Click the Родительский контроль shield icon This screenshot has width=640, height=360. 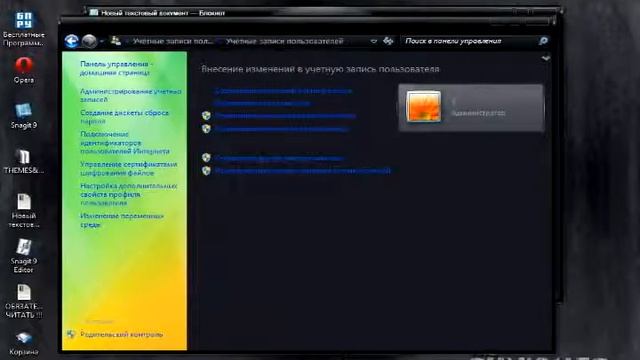pyautogui.click(x=71, y=334)
